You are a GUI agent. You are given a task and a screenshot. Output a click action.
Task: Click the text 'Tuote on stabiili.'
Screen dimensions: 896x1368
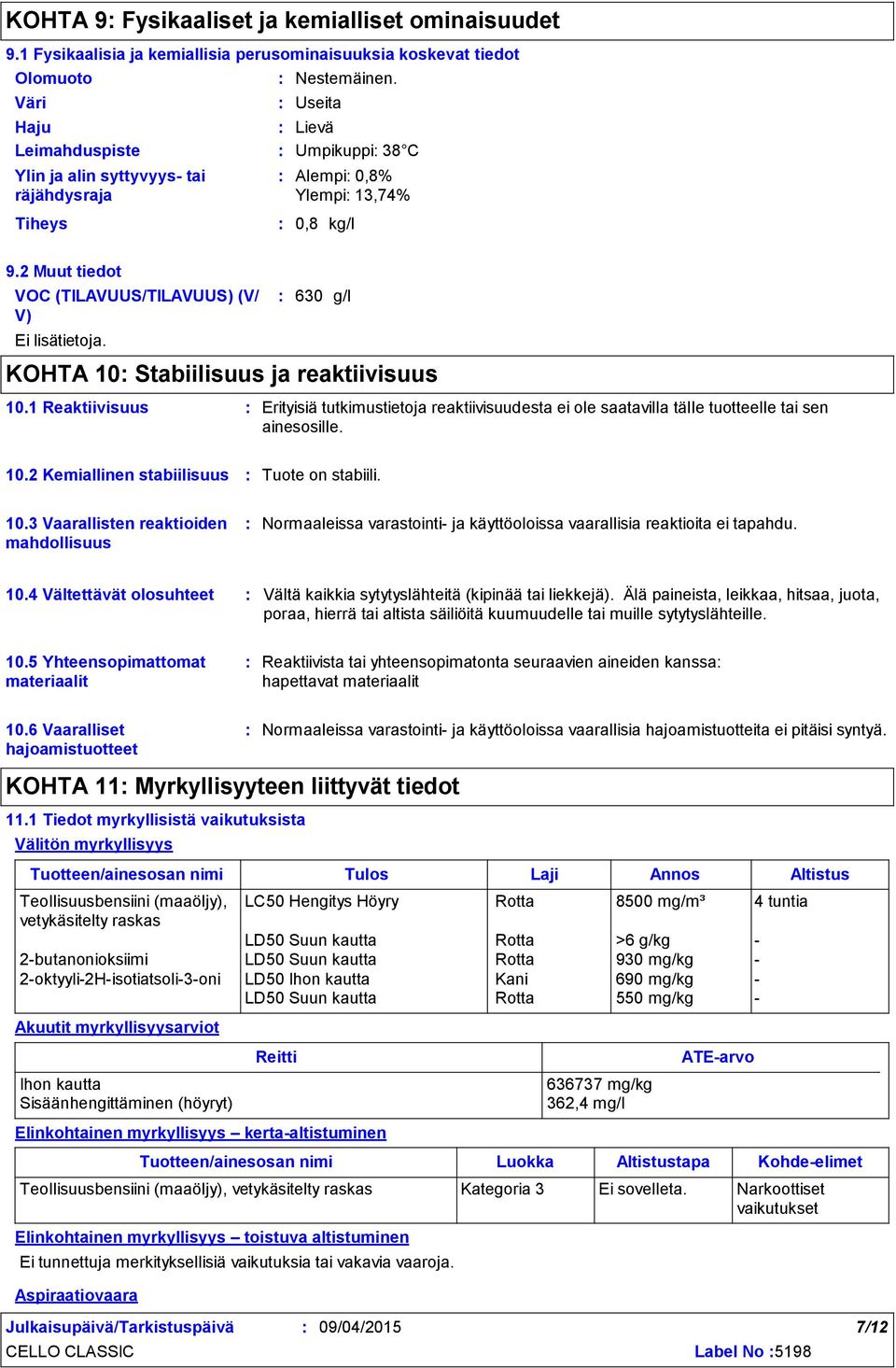[321, 474]
